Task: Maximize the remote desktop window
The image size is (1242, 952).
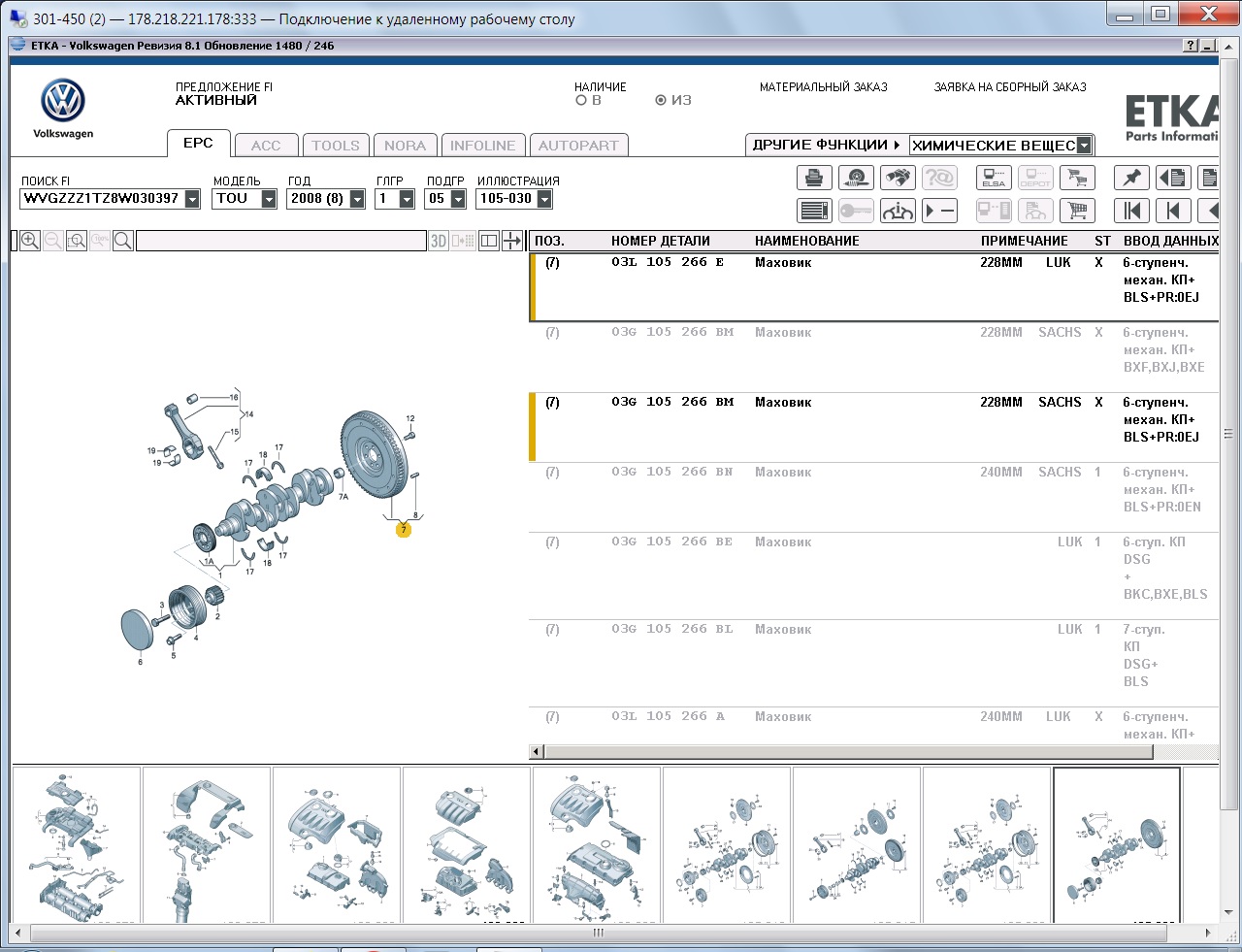Action: click(1160, 14)
